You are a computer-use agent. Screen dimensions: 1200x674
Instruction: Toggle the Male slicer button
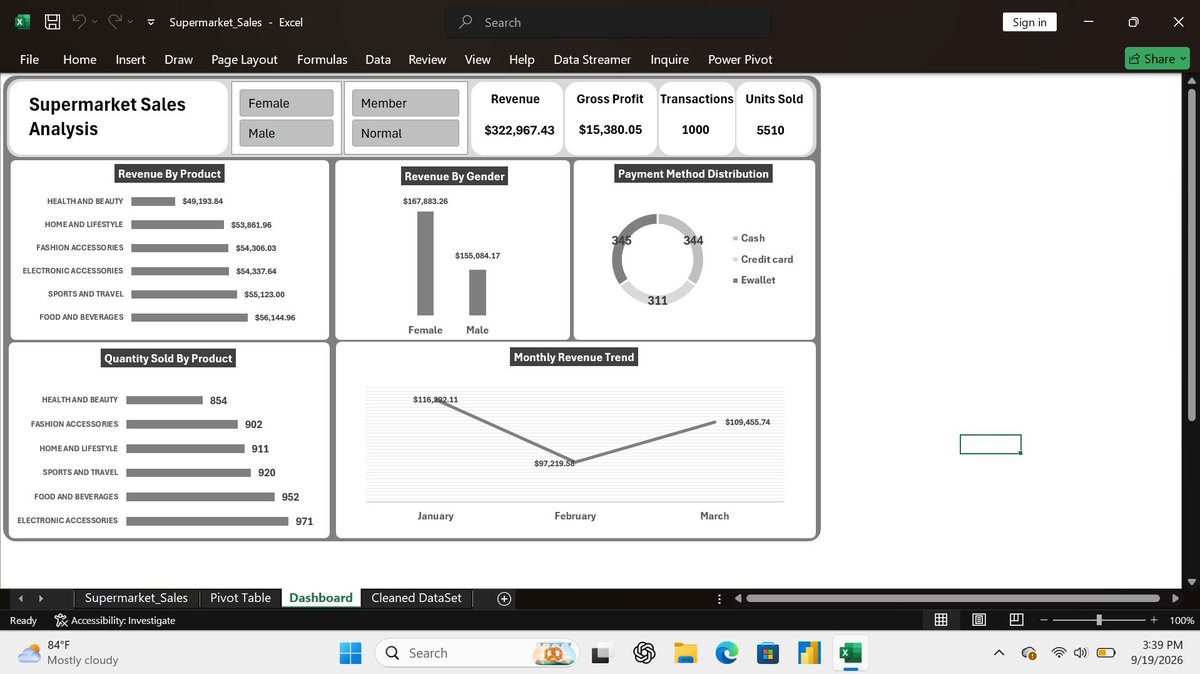(x=286, y=133)
